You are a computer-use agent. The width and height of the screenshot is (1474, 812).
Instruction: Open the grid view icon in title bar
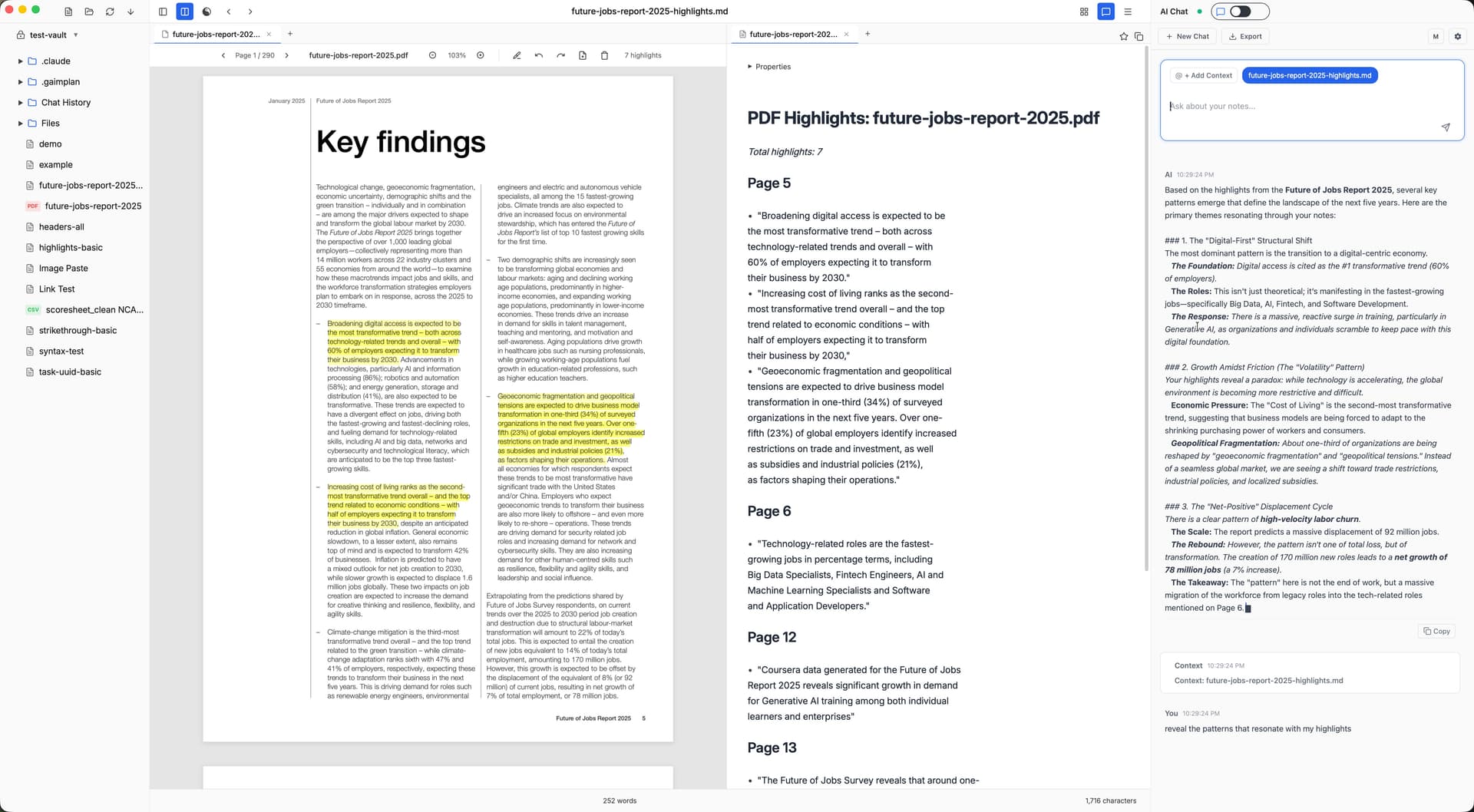coord(1084,12)
